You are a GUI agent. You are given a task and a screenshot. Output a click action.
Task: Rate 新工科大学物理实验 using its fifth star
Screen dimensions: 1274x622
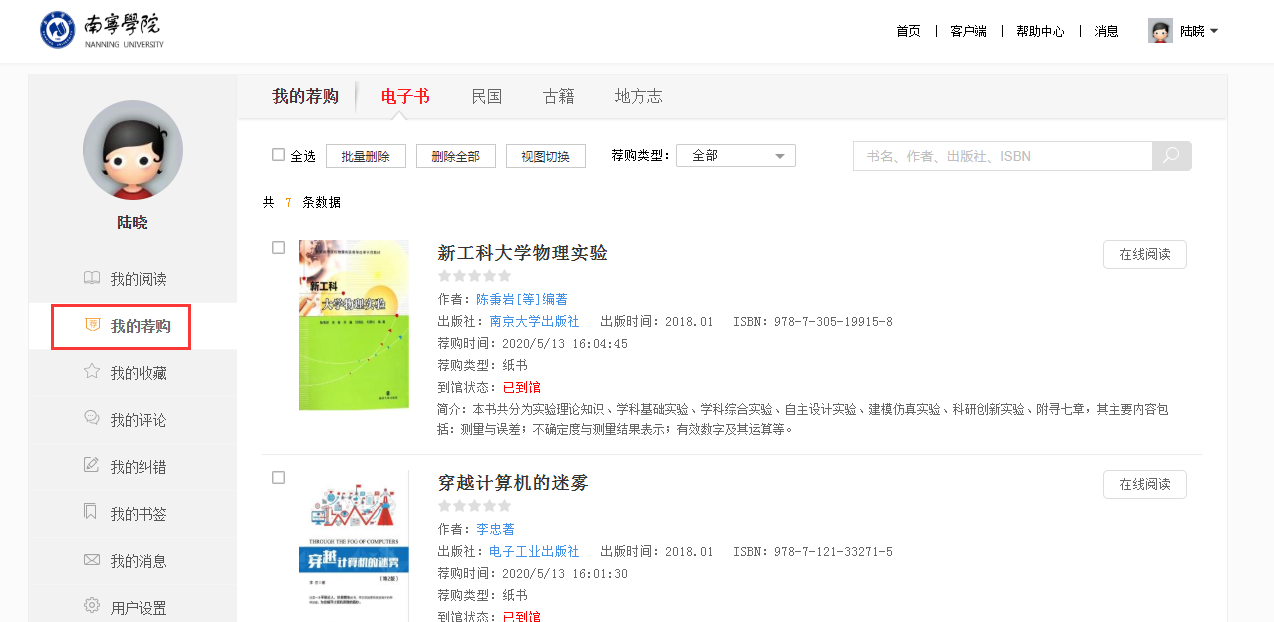pos(505,276)
